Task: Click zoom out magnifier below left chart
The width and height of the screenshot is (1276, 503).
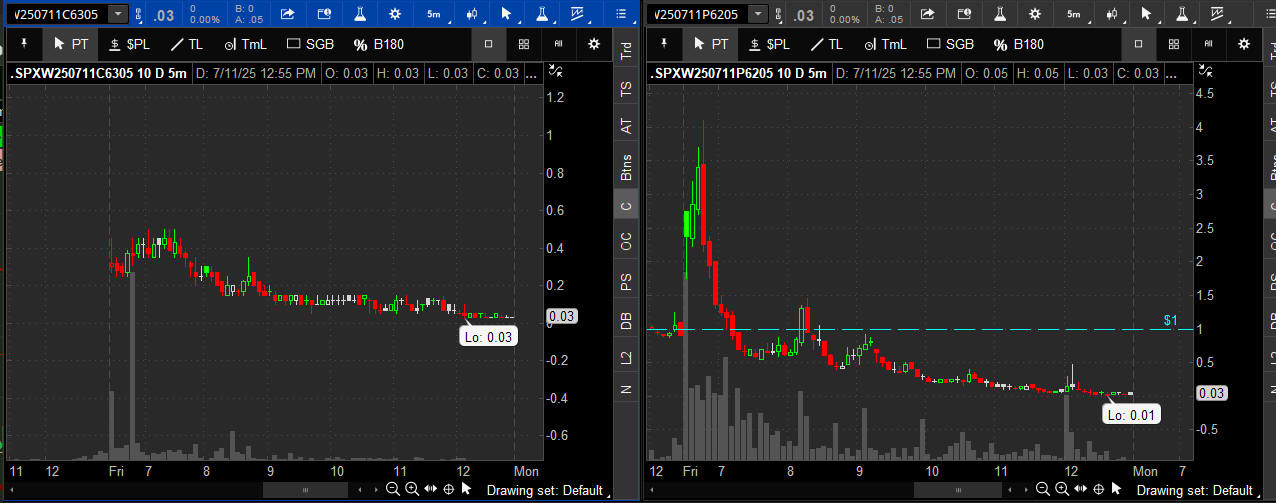Action: tap(393, 490)
